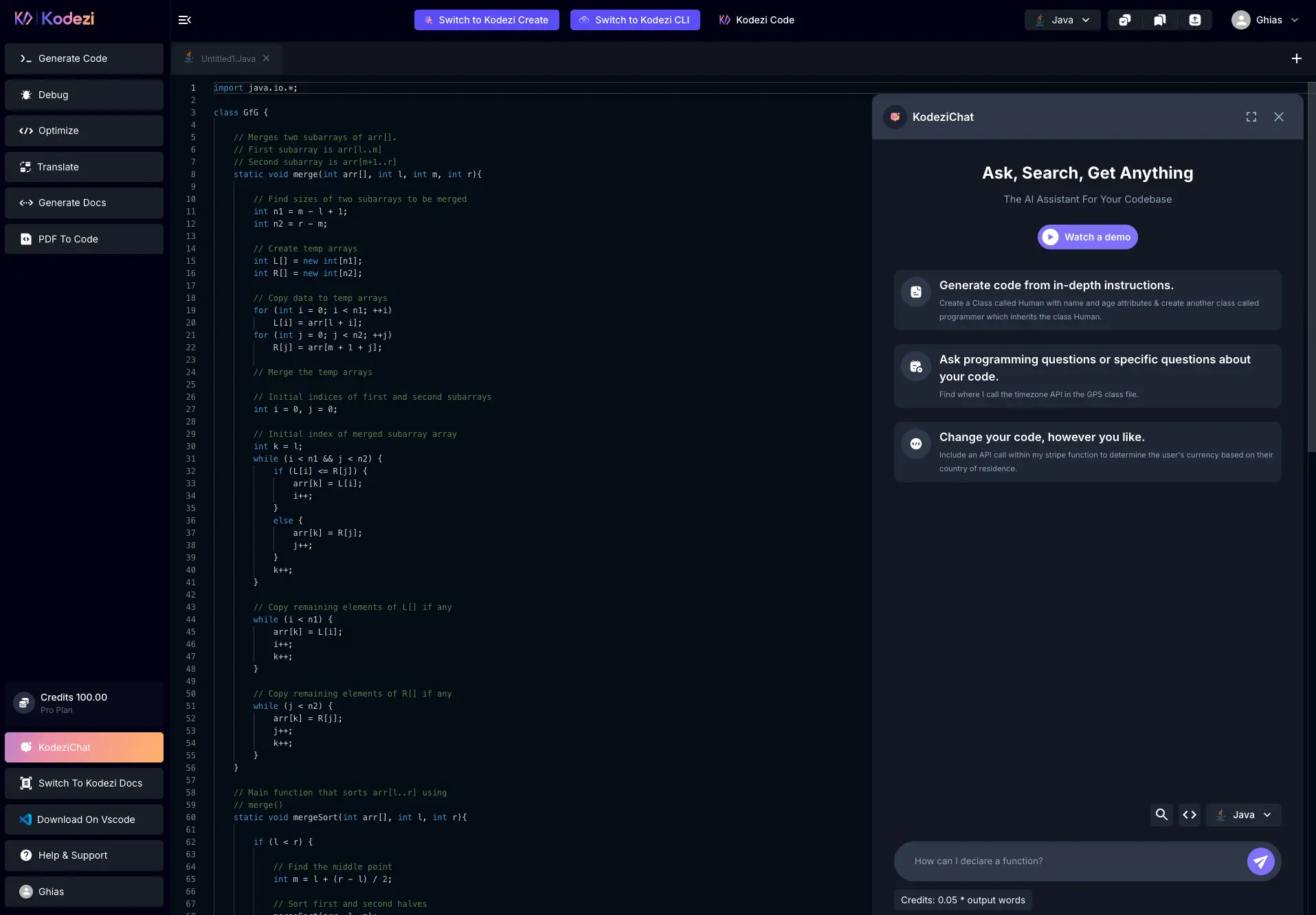Click the Kodezi logo
This screenshot has width=1316, height=915.
pos(54,19)
